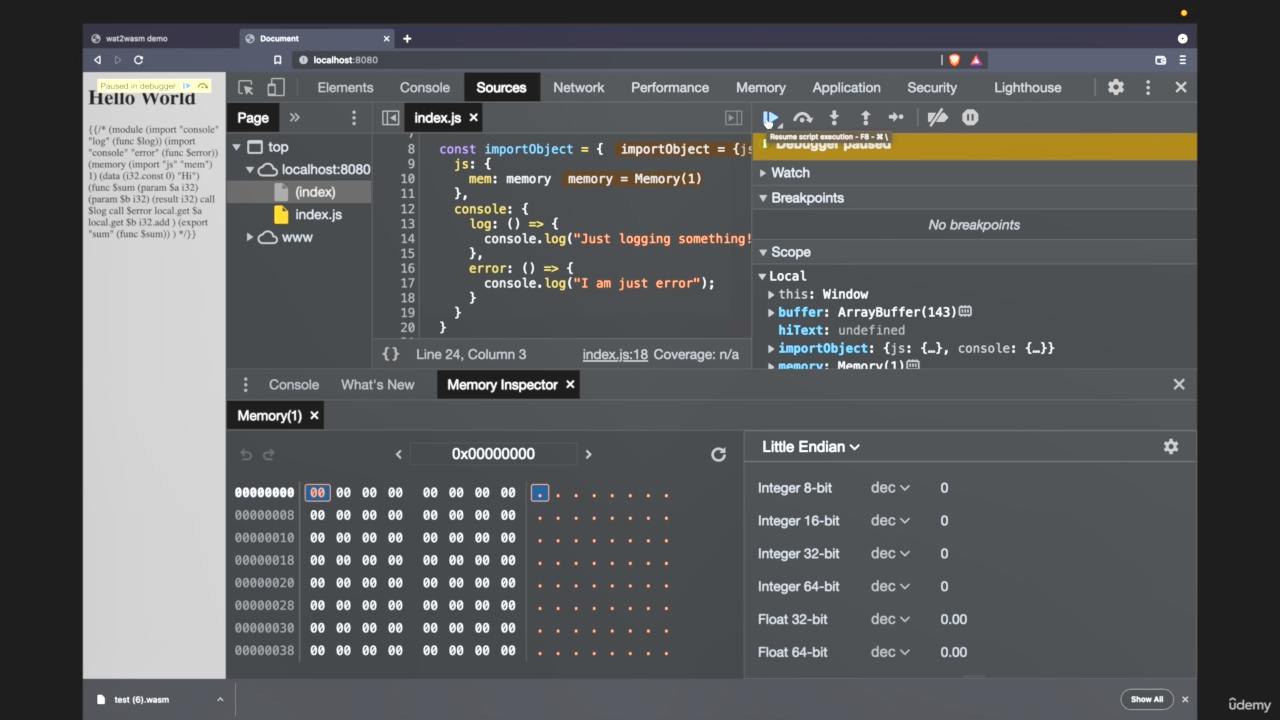This screenshot has height=720, width=1280.
Task: Switch to the Network tab
Action: (x=578, y=88)
